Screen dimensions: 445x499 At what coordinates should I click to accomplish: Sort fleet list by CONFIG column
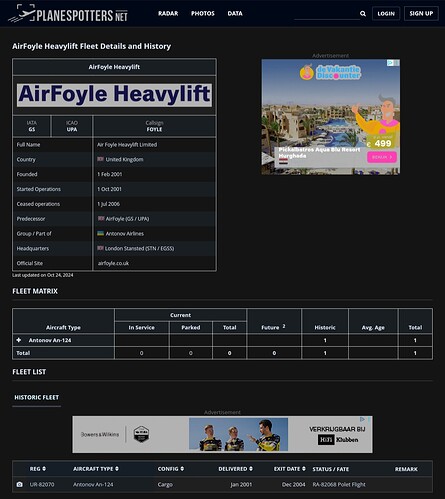click(171, 469)
